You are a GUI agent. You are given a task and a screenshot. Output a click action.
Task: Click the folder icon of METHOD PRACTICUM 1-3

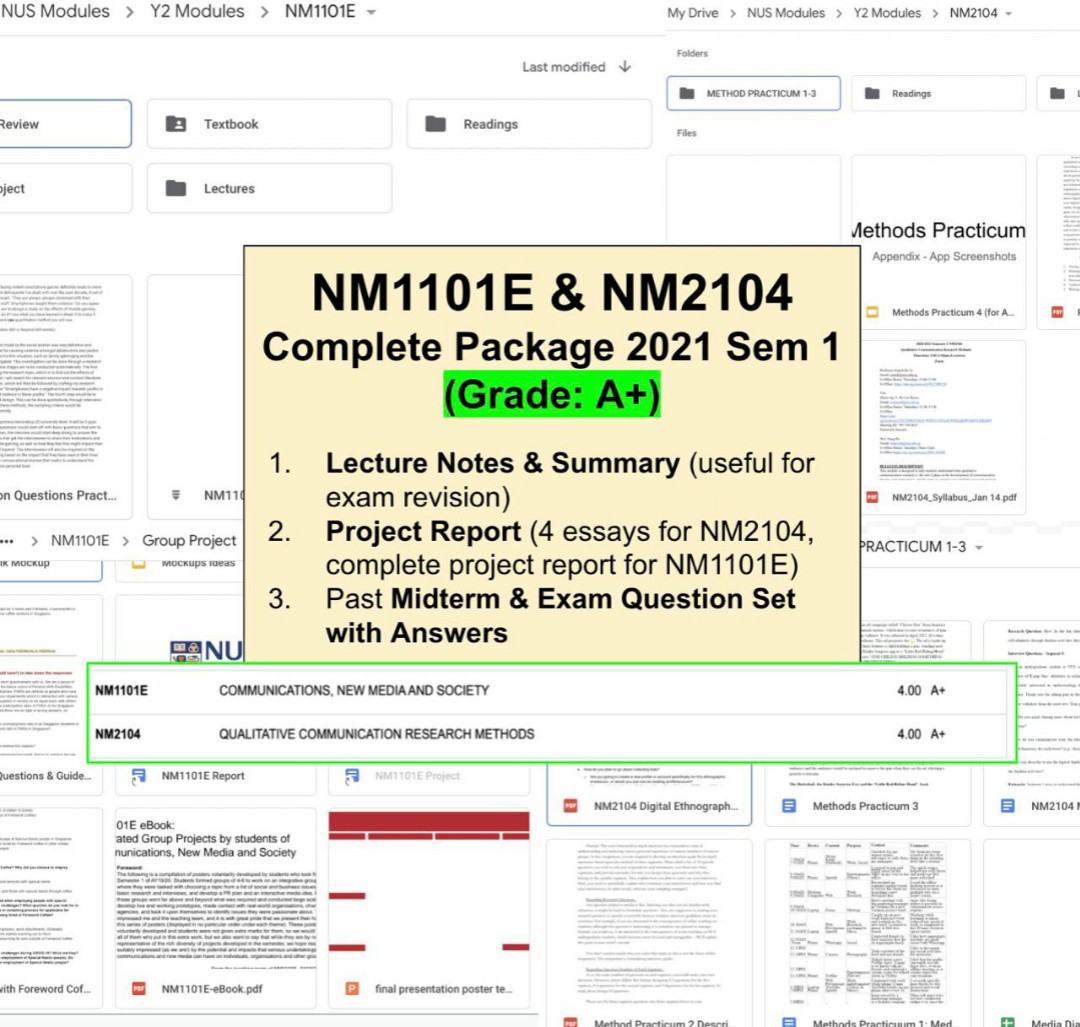[687, 93]
